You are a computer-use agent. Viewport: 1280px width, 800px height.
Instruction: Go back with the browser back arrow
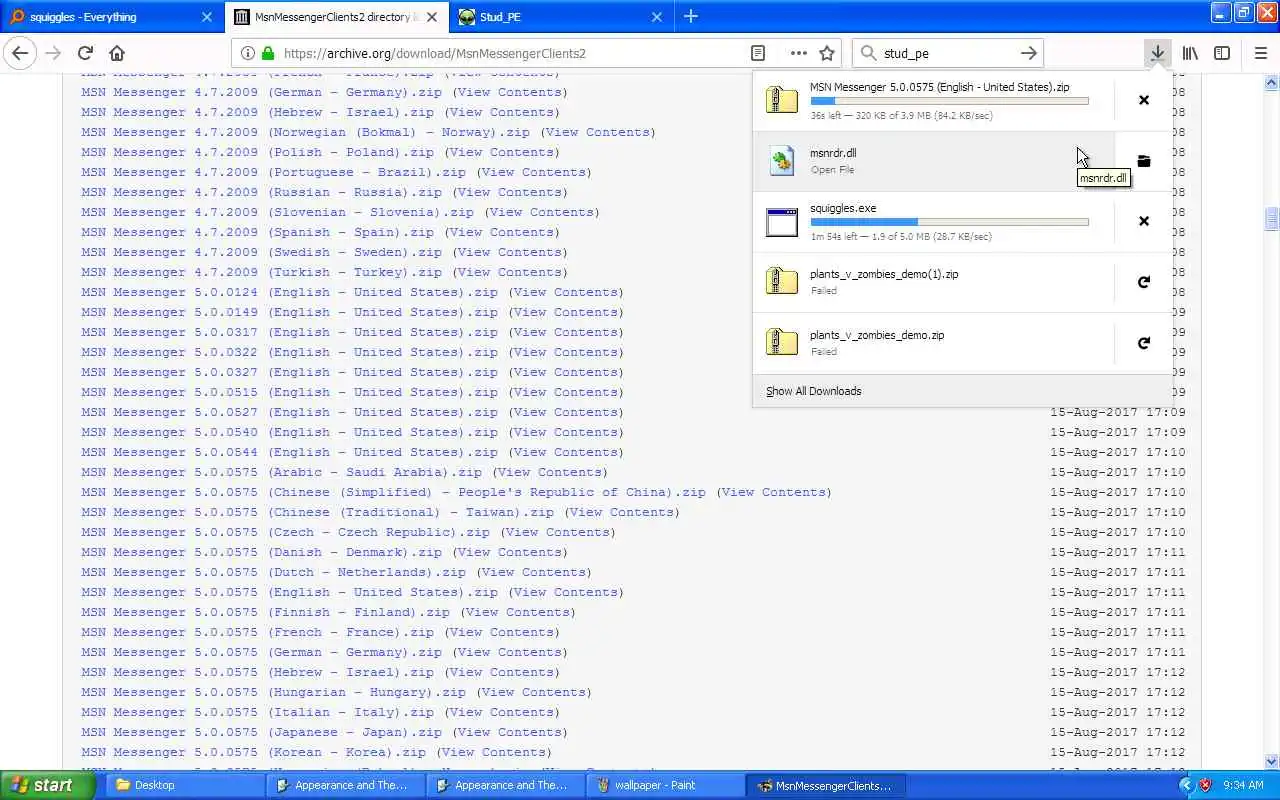[20, 53]
